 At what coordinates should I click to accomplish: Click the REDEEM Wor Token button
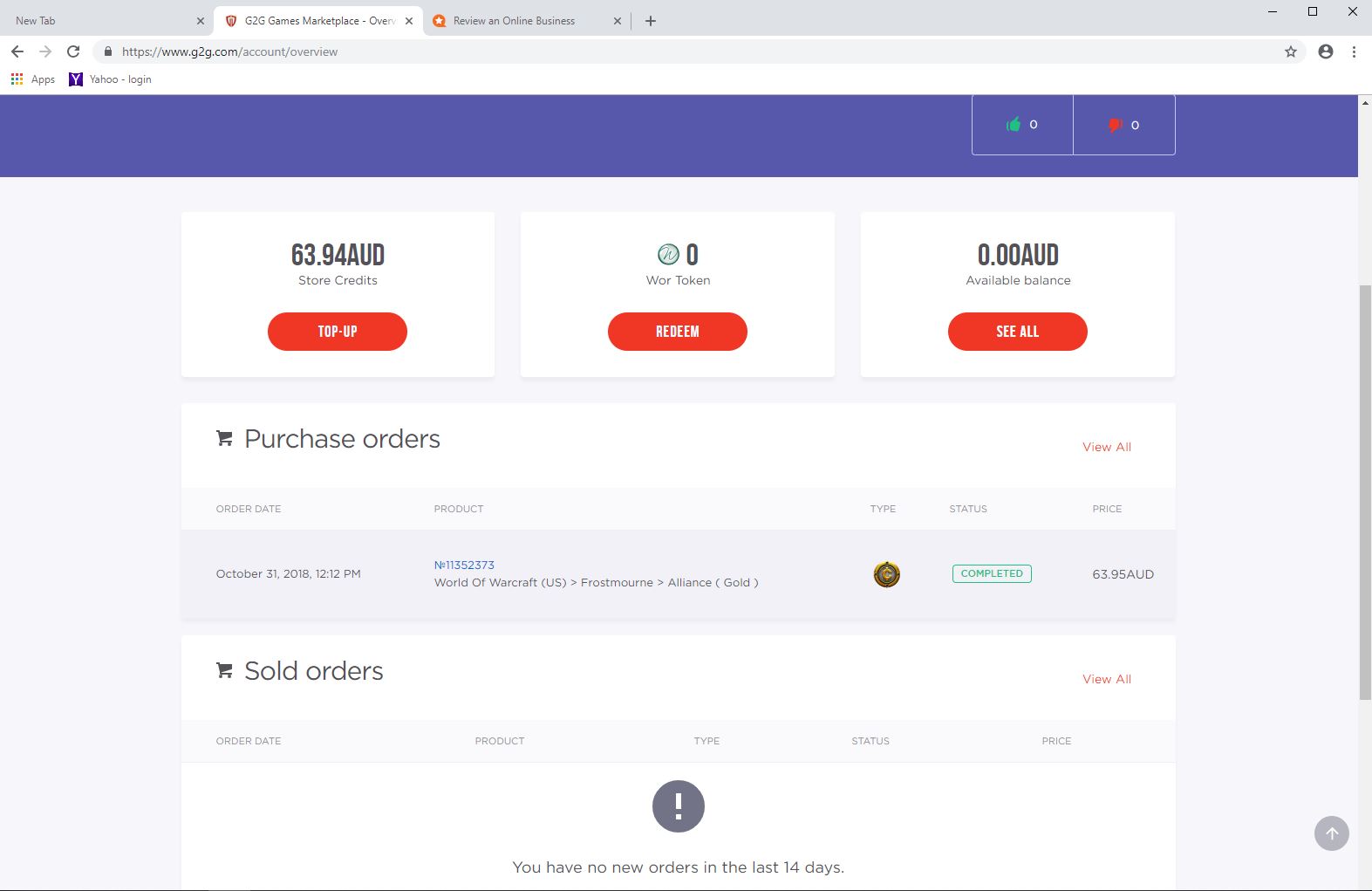coord(678,332)
